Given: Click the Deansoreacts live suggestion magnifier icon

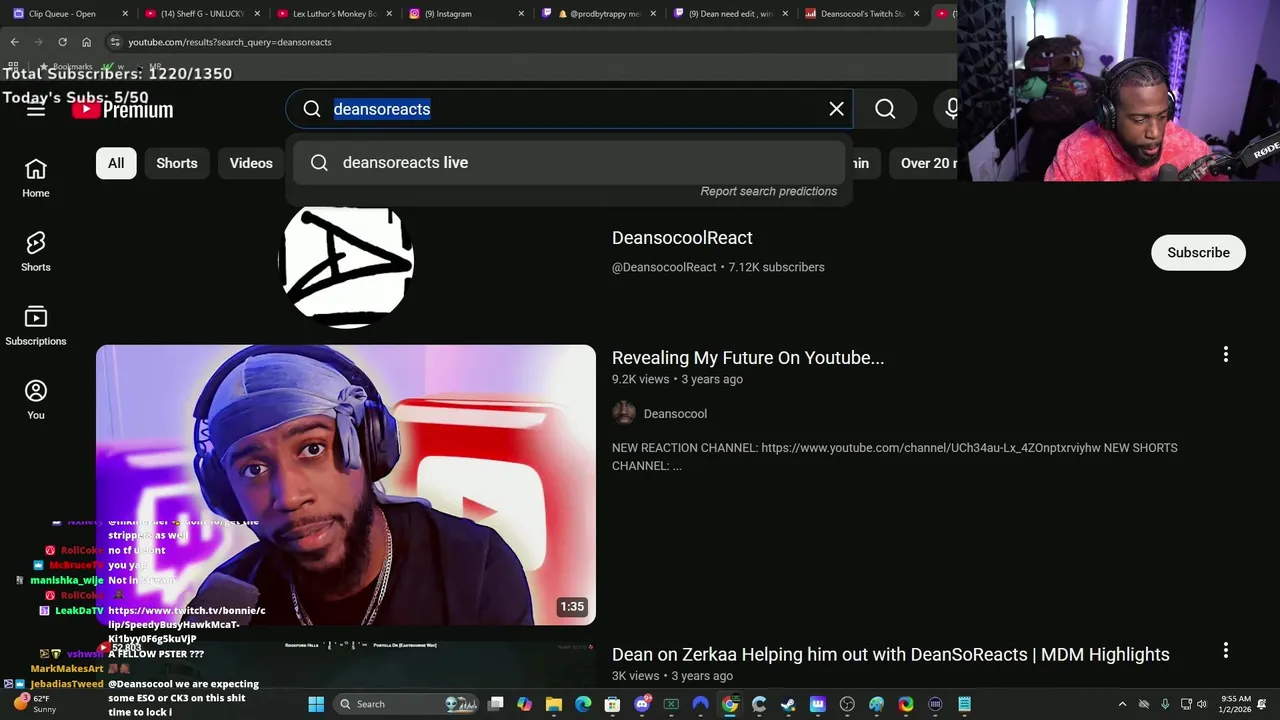Looking at the screenshot, I should coord(319,163).
